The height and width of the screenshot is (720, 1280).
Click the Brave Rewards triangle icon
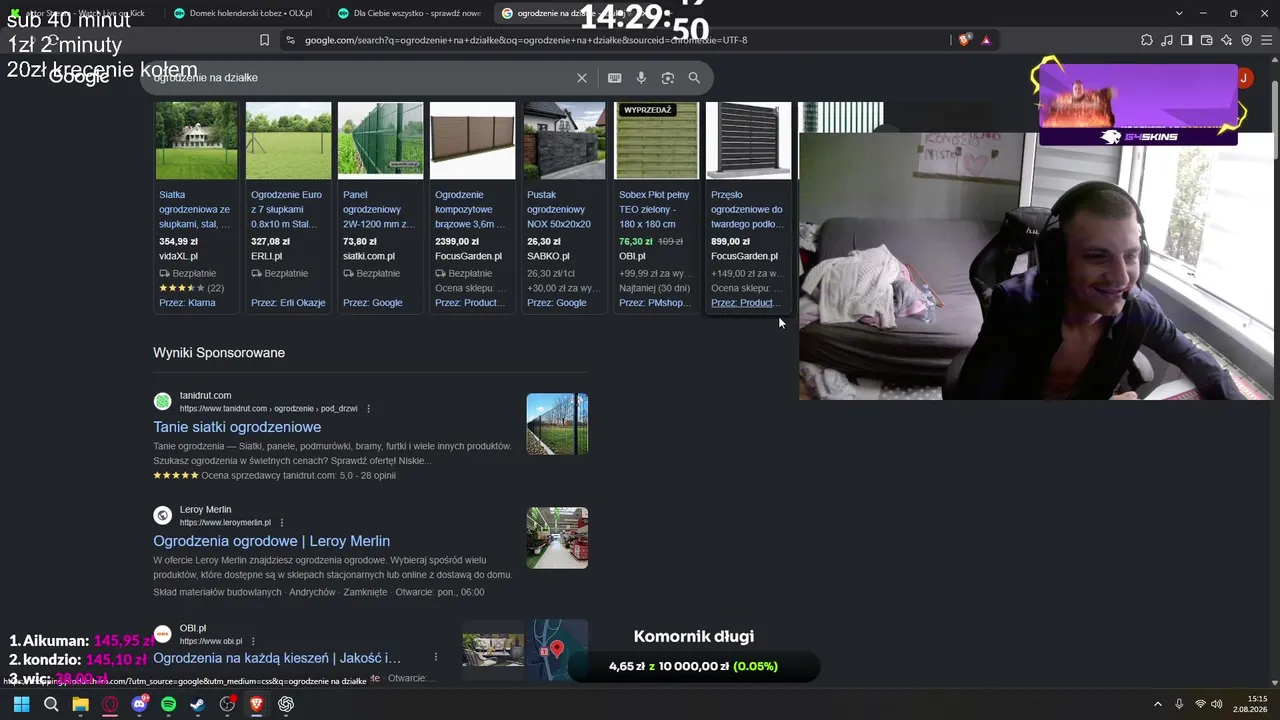[x=986, y=40]
